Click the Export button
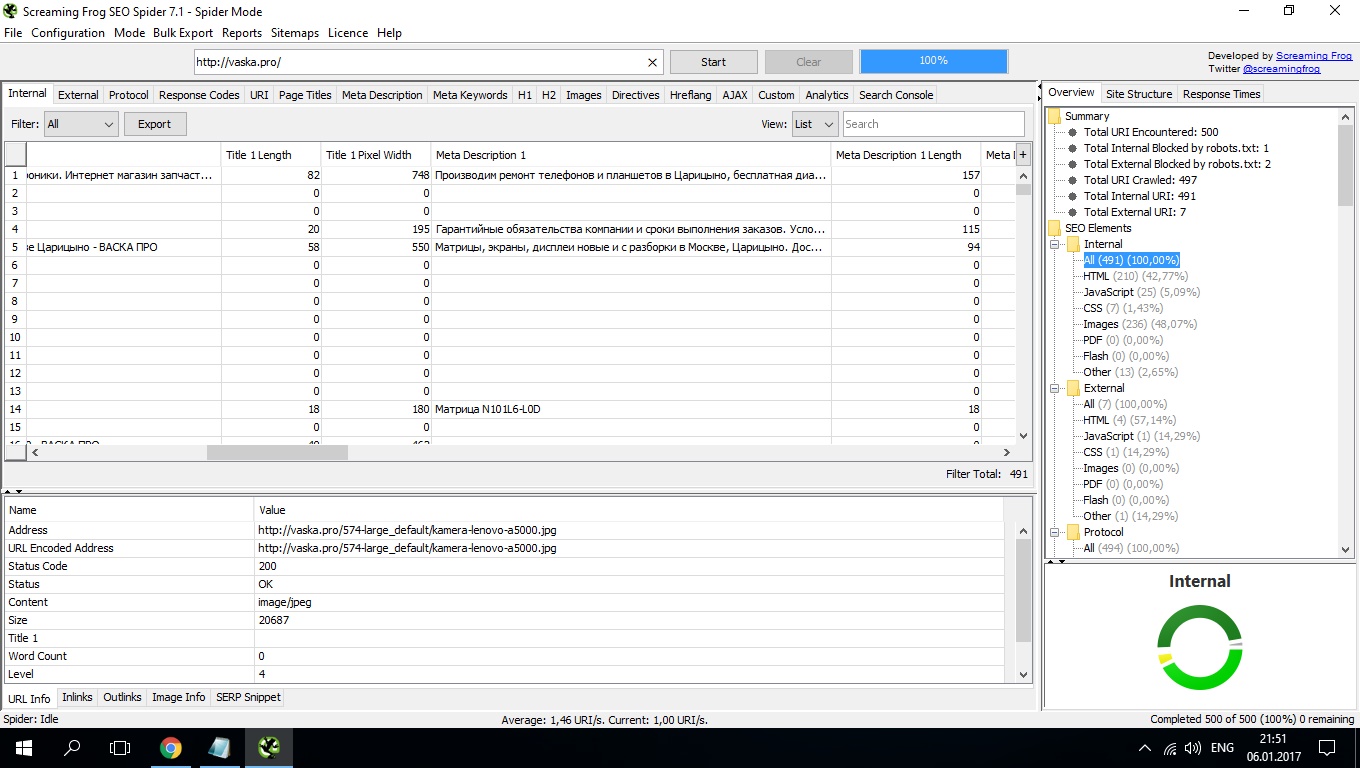Viewport: 1360px width, 768px height. pyautogui.click(x=154, y=124)
